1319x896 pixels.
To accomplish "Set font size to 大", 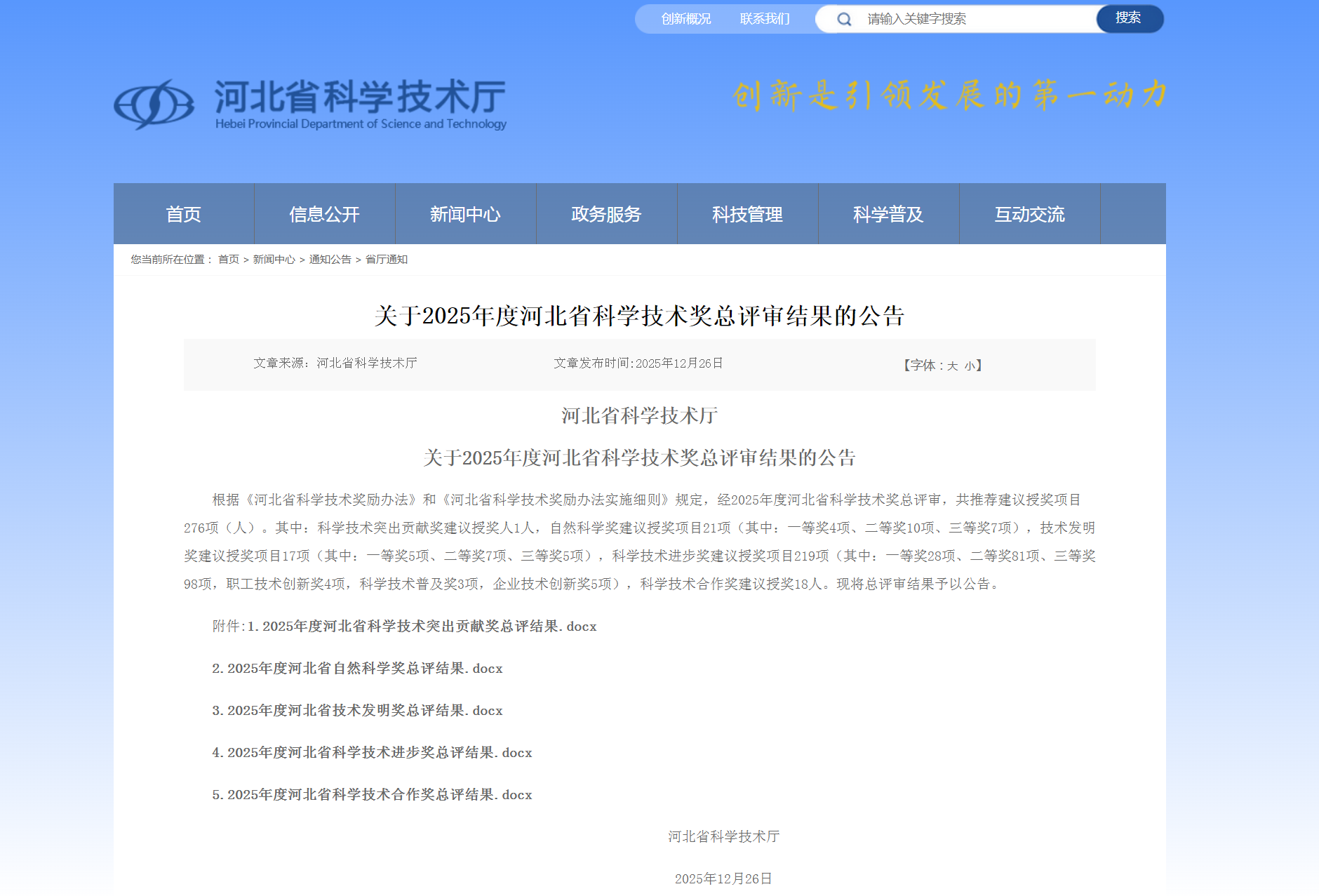I will (x=952, y=366).
